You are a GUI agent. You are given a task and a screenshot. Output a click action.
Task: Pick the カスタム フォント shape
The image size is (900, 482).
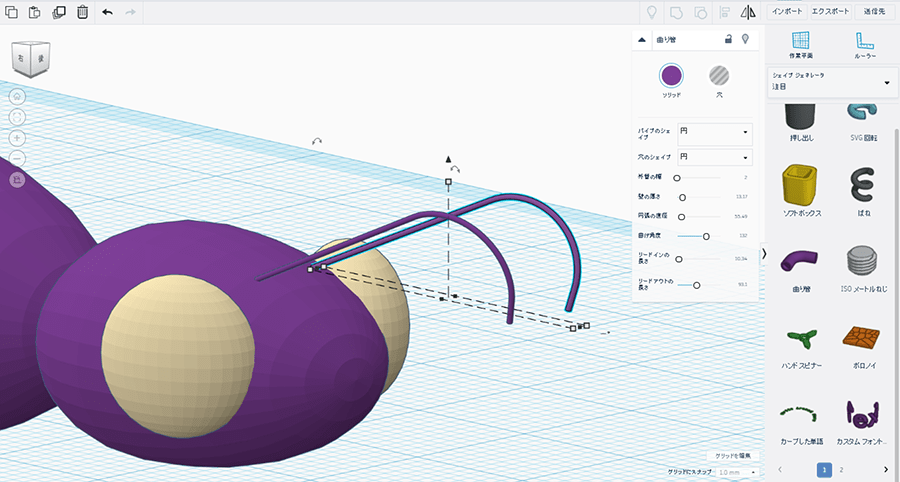tap(862, 422)
